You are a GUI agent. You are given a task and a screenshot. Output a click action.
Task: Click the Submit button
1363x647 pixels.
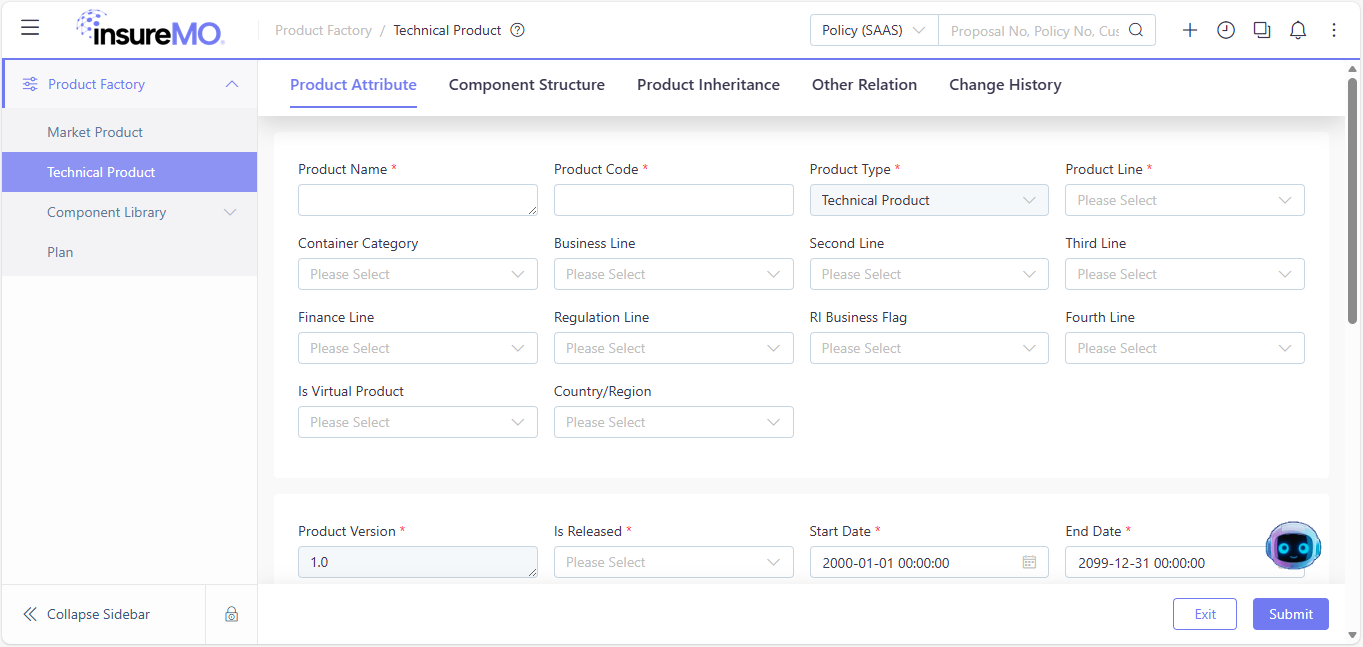click(1291, 614)
